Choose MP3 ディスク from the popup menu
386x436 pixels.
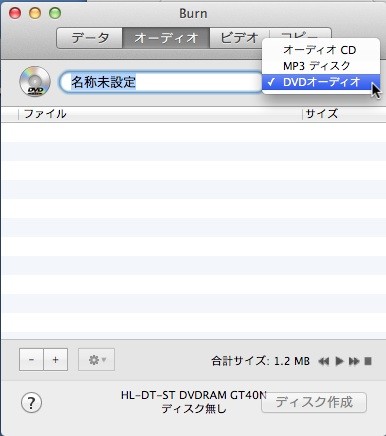(x=320, y=66)
